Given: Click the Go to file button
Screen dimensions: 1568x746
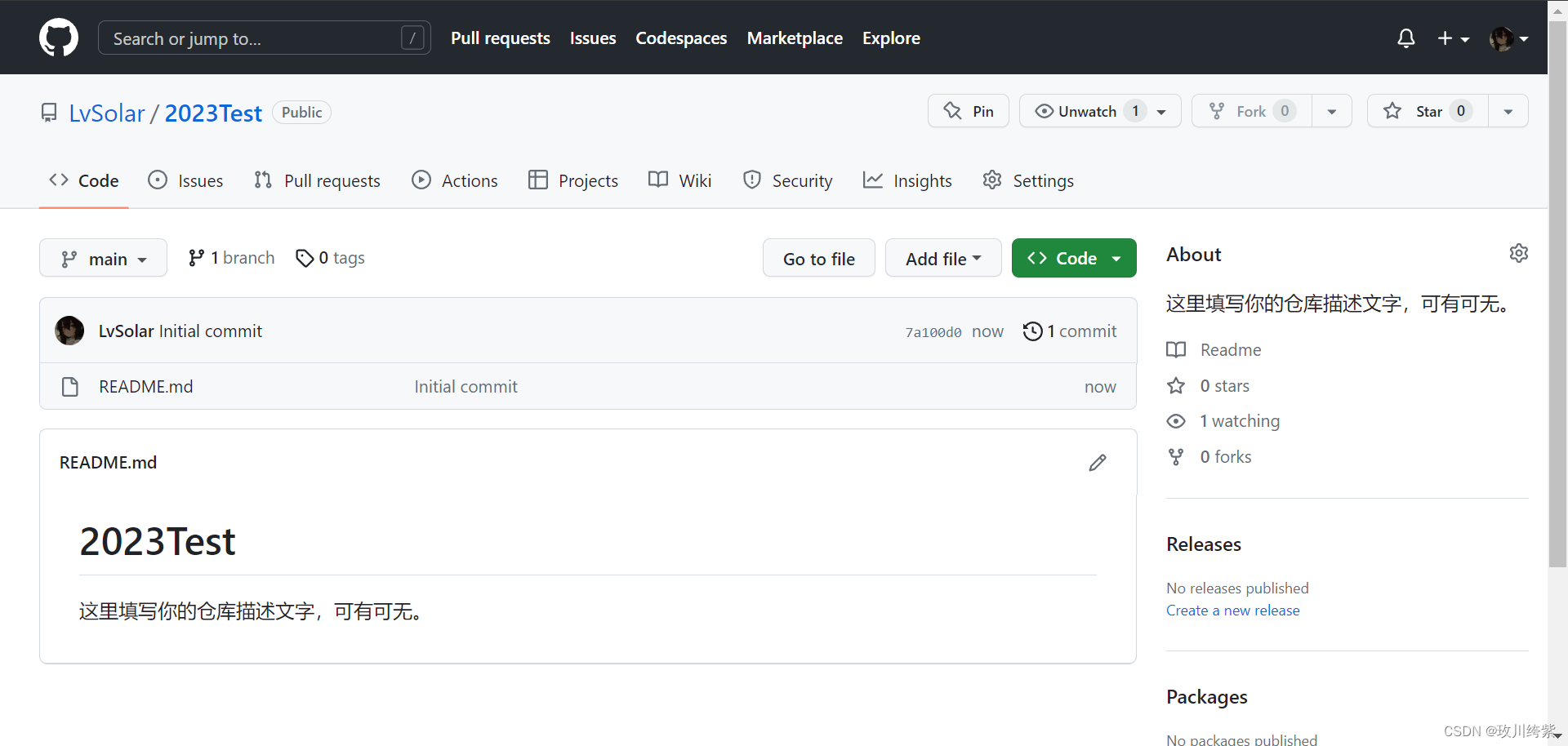Looking at the screenshot, I should tap(818, 258).
